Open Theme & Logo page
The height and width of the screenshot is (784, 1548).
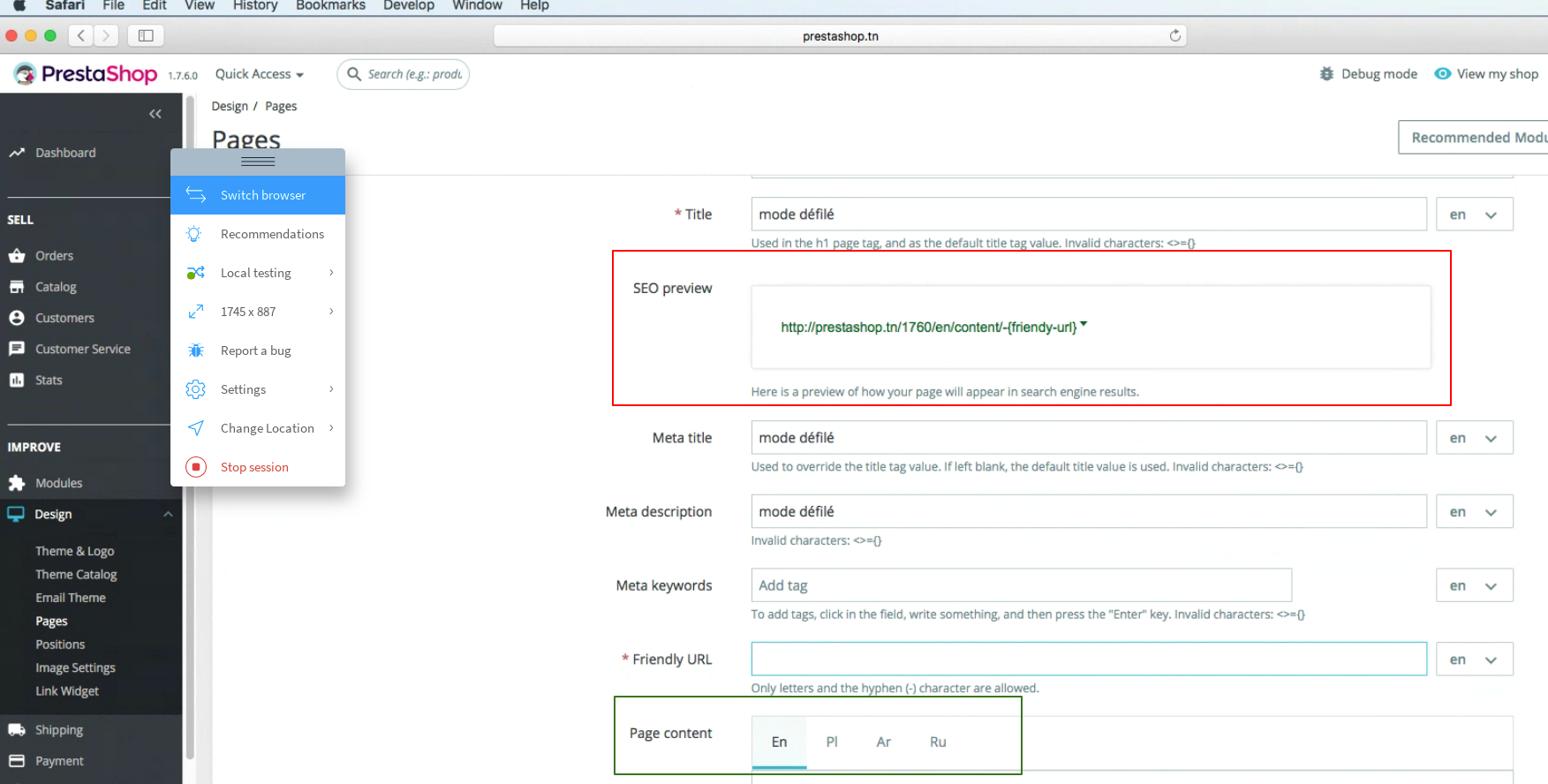click(x=75, y=551)
